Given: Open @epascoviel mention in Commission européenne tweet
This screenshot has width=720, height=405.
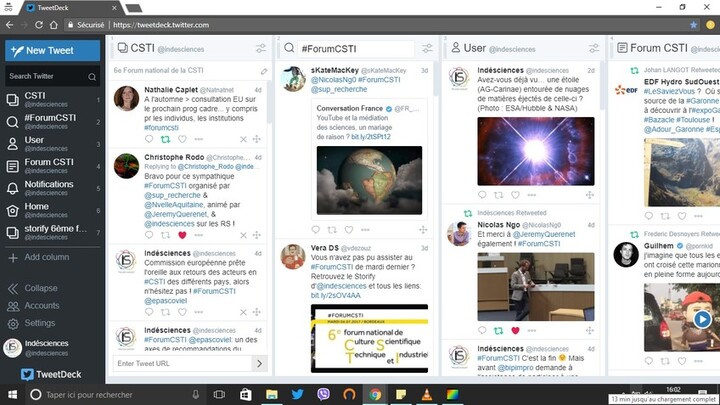Looking at the screenshot, I should 166,301.
